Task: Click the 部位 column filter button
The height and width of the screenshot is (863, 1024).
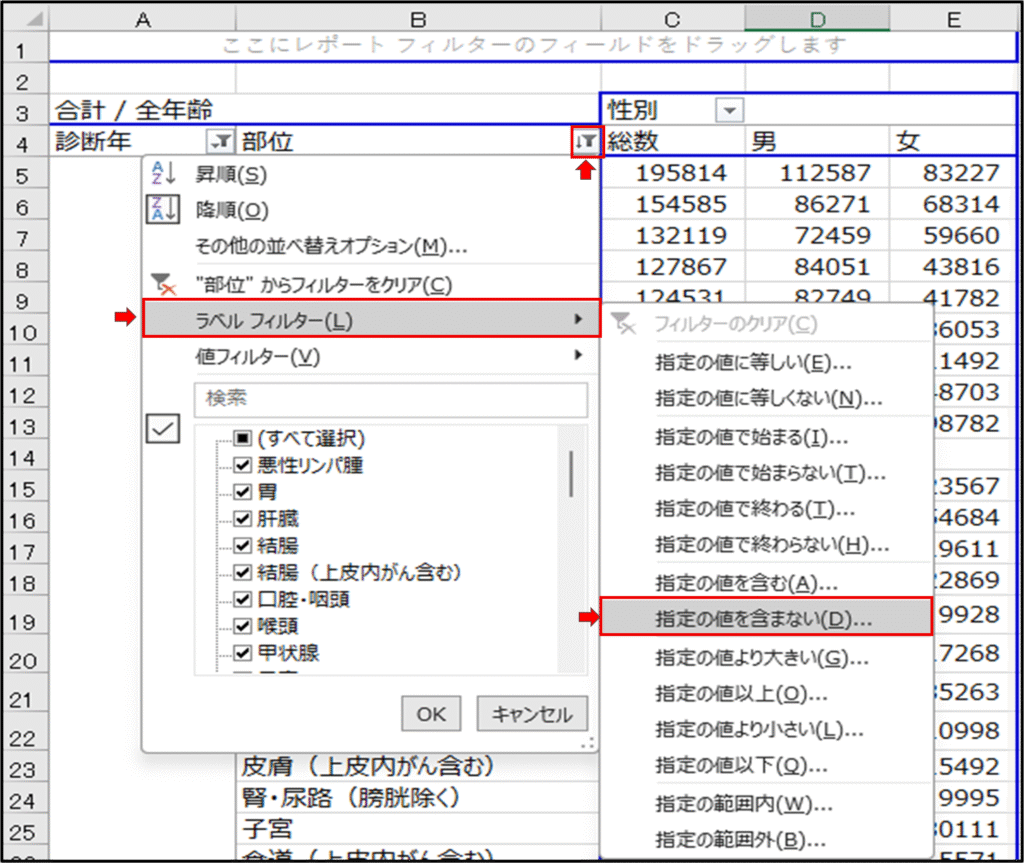Action: pos(586,142)
